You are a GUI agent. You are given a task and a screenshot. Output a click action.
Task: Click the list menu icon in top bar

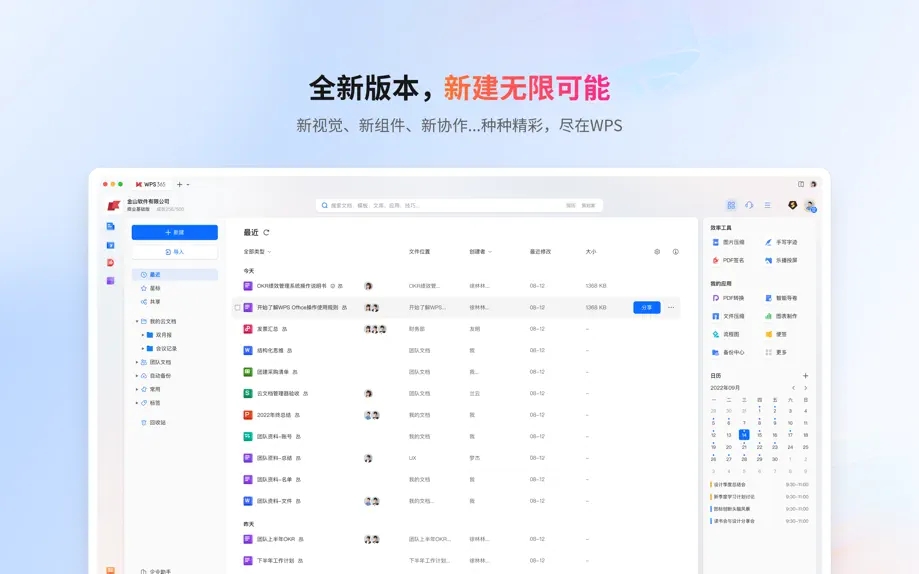click(767, 205)
